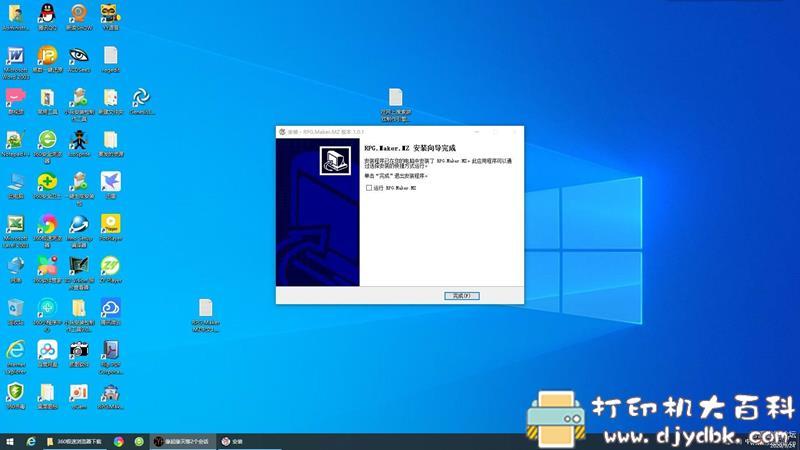This screenshot has width=800, height=450.
Task: Open the man-in-black-suit shortcut icon
Action: [79, 143]
